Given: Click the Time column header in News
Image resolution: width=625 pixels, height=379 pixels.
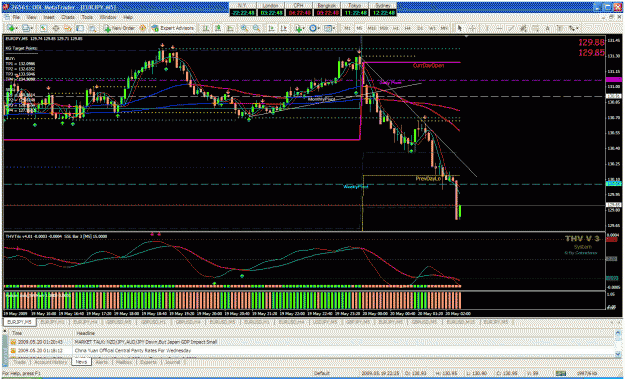Looking at the screenshot, I should (x=17, y=333).
